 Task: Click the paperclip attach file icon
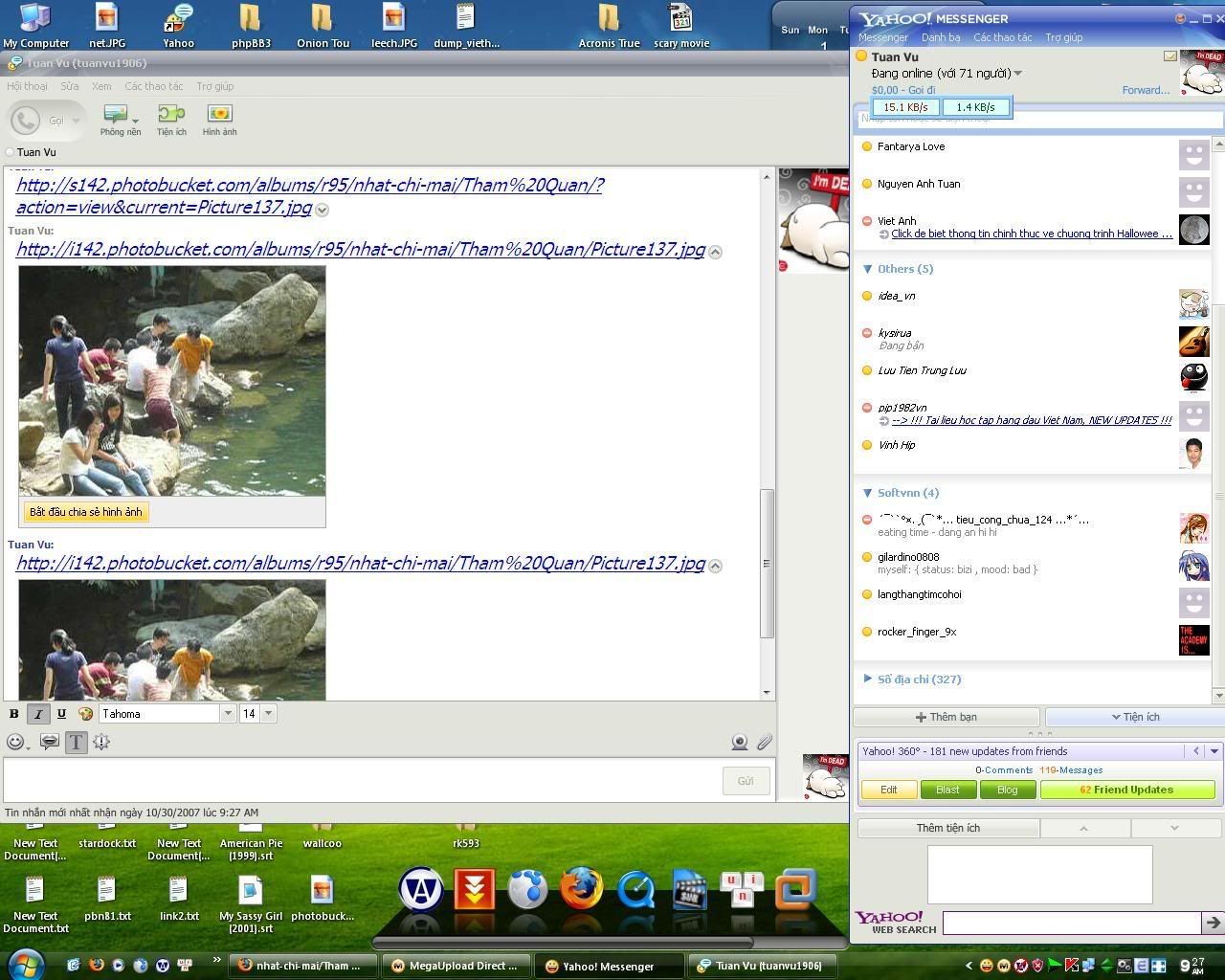tap(764, 742)
